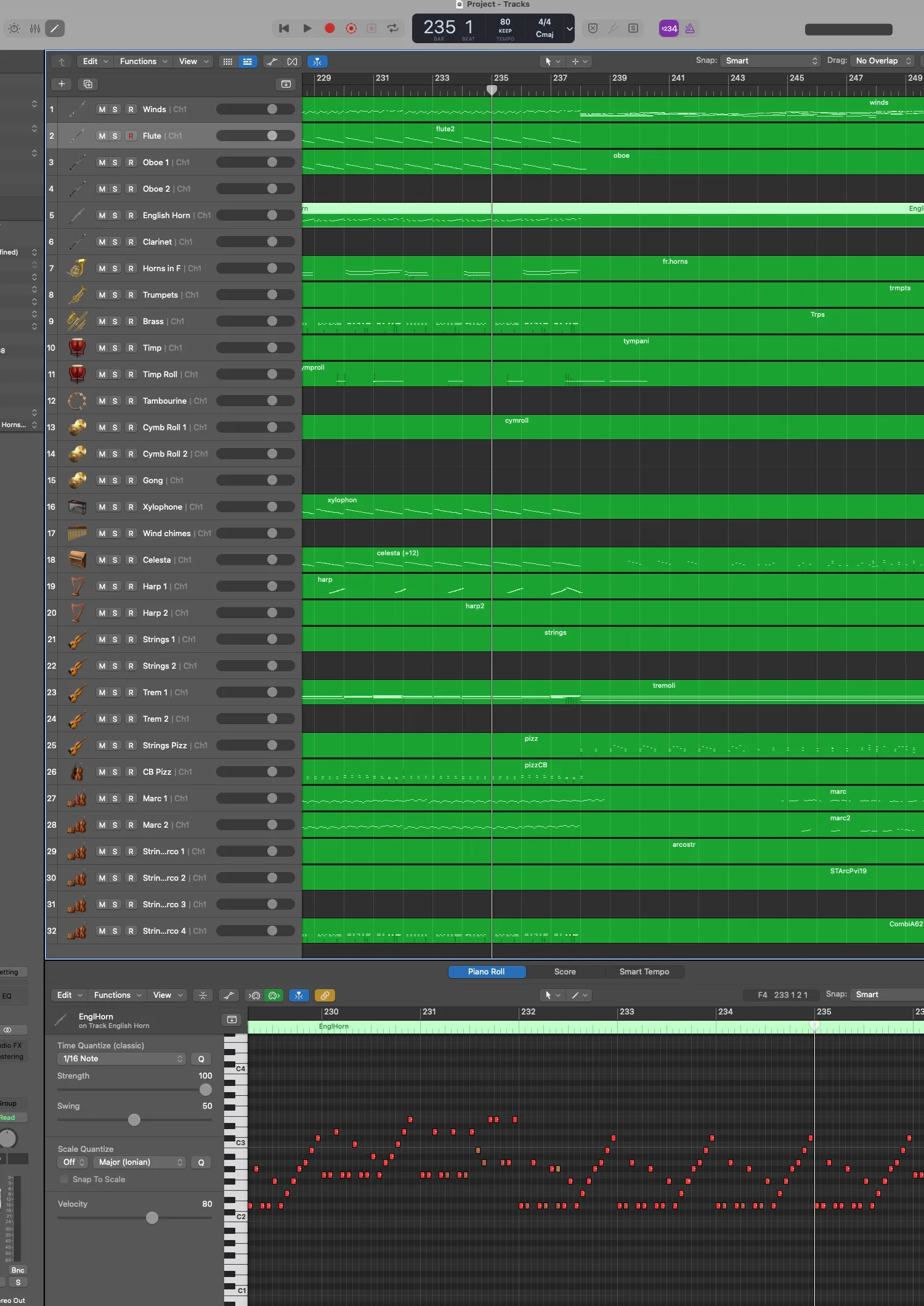Toggle the Editors pencil button
Image resolution: width=924 pixels, height=1306 pixels.
tap(55, 28)
